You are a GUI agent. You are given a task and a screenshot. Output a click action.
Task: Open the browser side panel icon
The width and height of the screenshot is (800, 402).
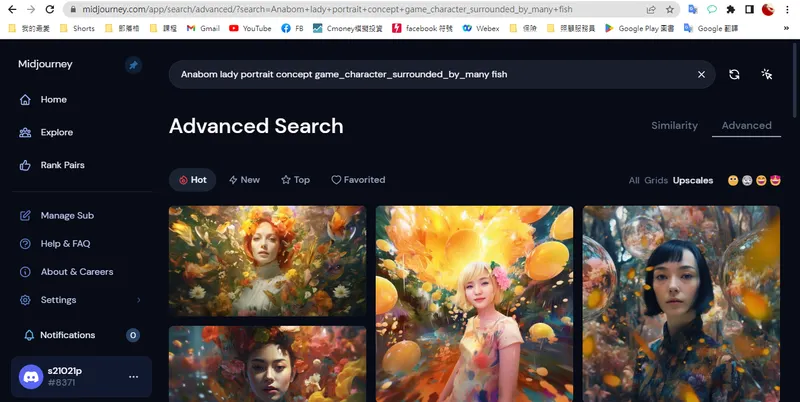click(749, 9)
